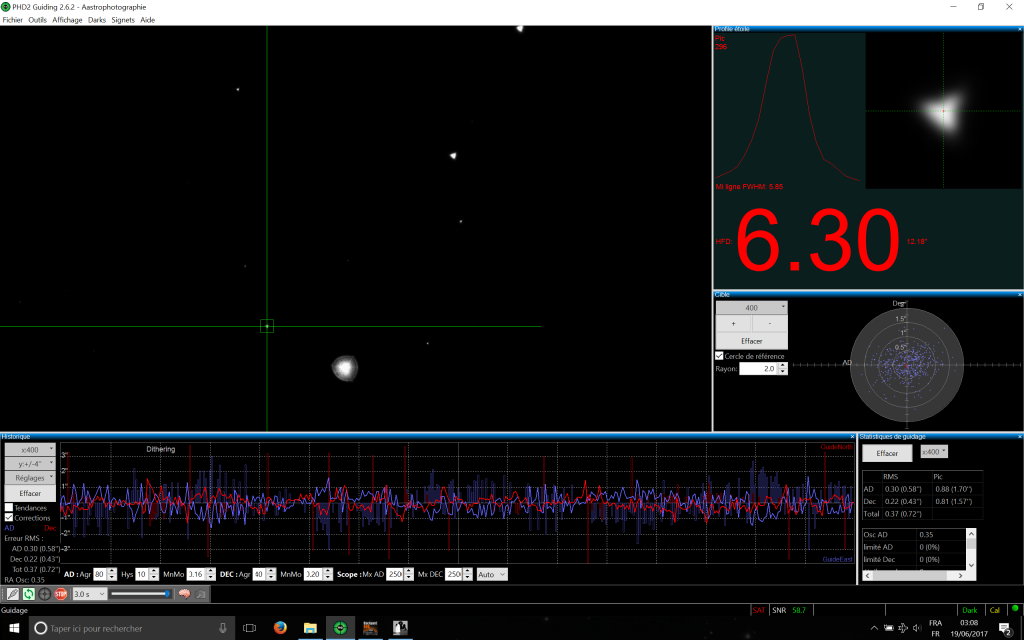Click Effacer button in Cible panel
This screenshot has width=1024, height=640.
pos(752,341)
